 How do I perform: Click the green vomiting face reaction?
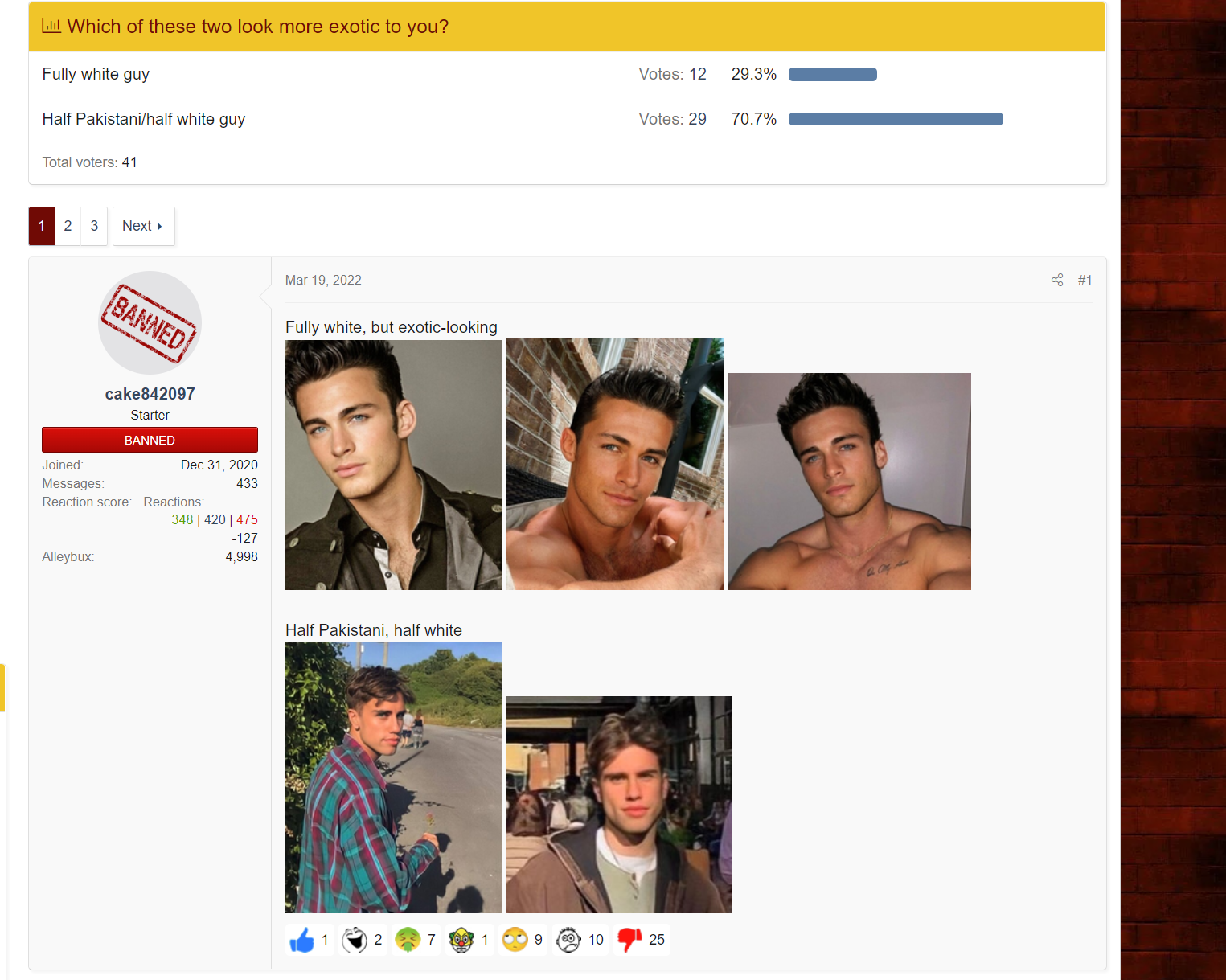point(408,940)
